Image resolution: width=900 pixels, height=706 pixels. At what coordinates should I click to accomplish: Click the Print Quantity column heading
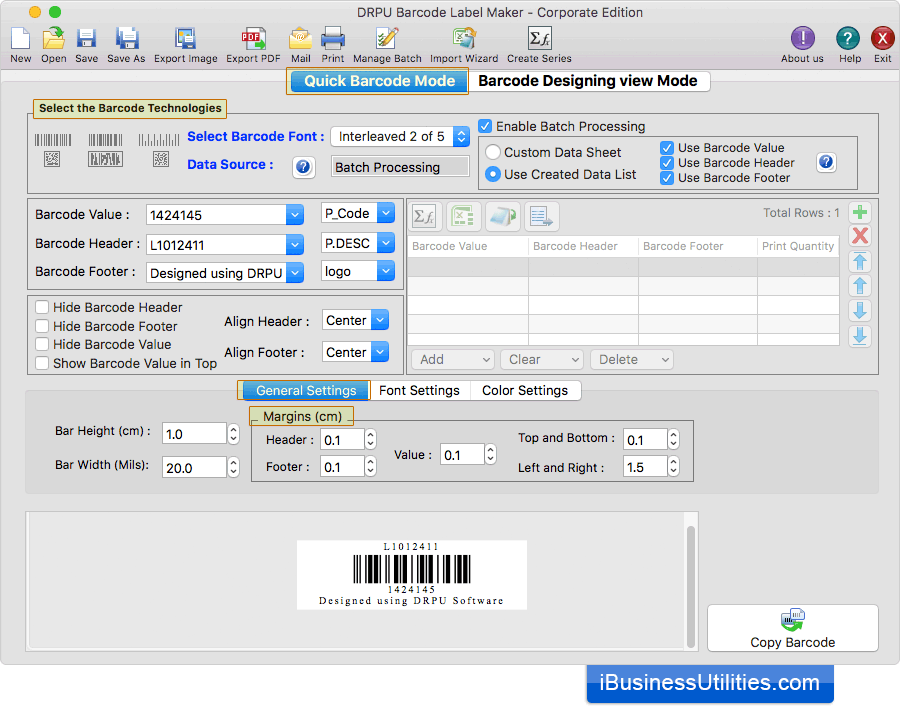point(798,247)
